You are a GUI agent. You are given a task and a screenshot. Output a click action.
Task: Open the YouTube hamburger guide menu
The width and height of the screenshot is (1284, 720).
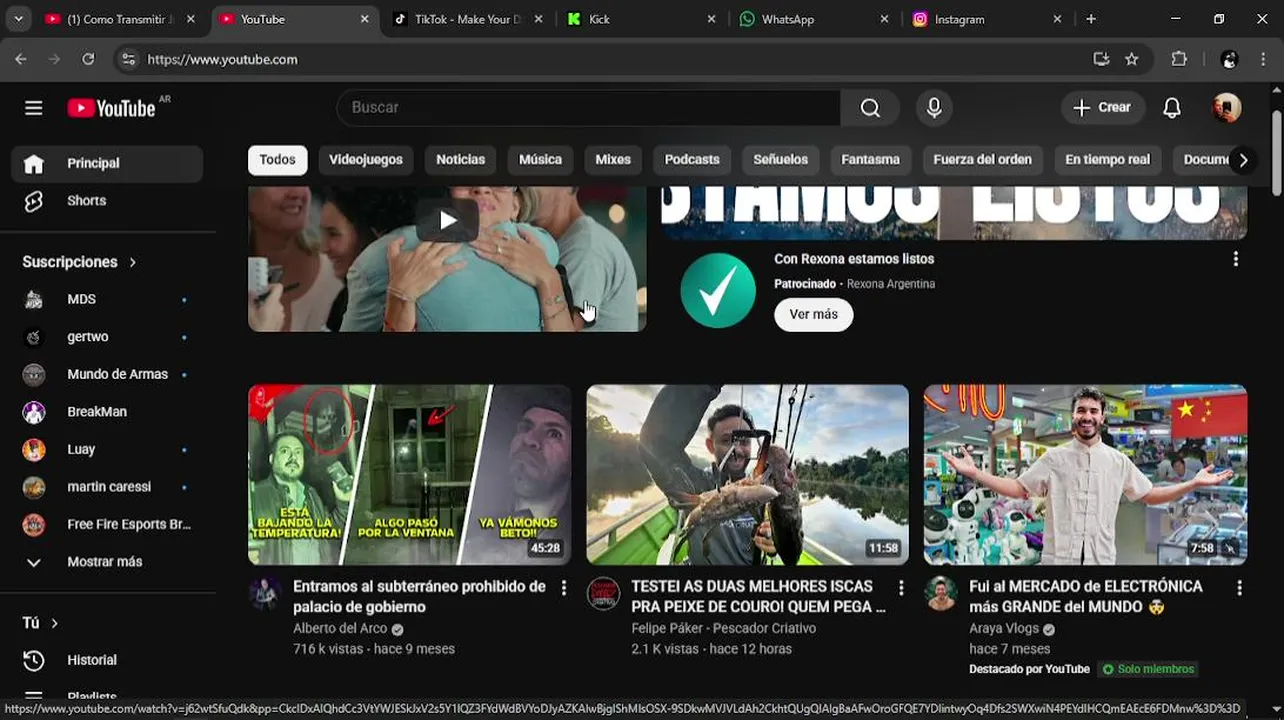pos(34,108)
